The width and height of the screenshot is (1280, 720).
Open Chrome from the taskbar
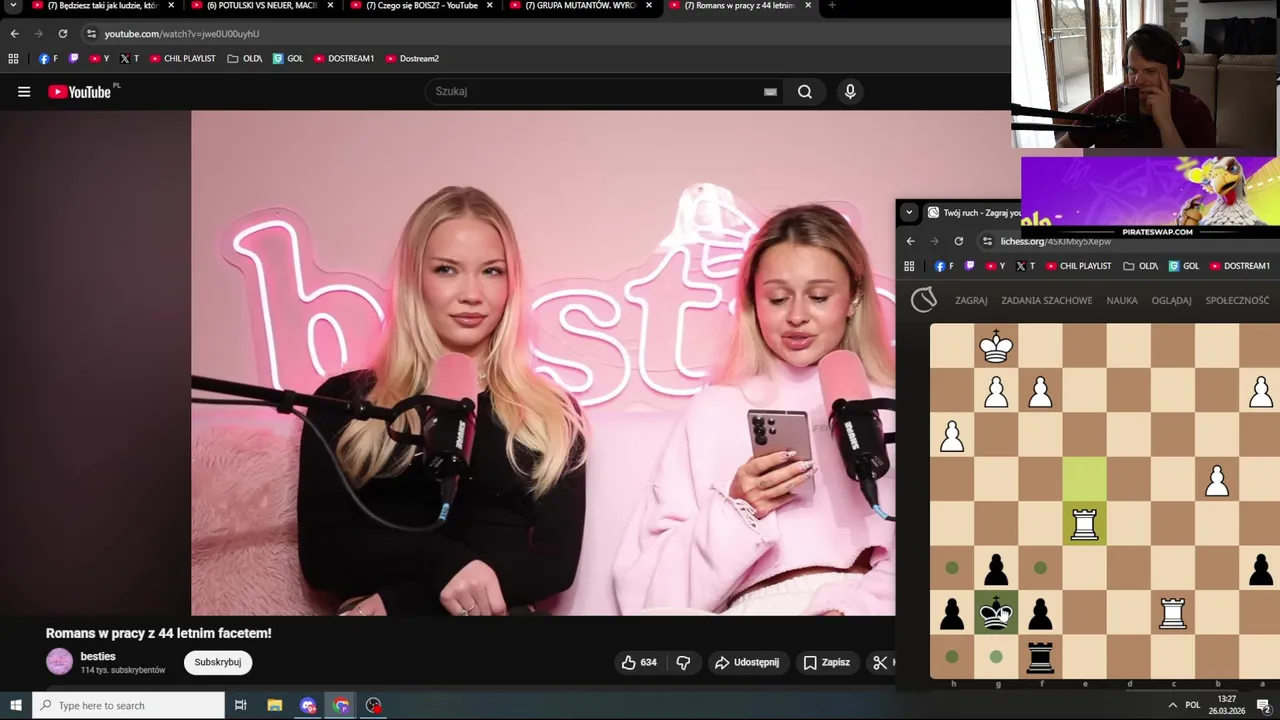coord(341,705)
